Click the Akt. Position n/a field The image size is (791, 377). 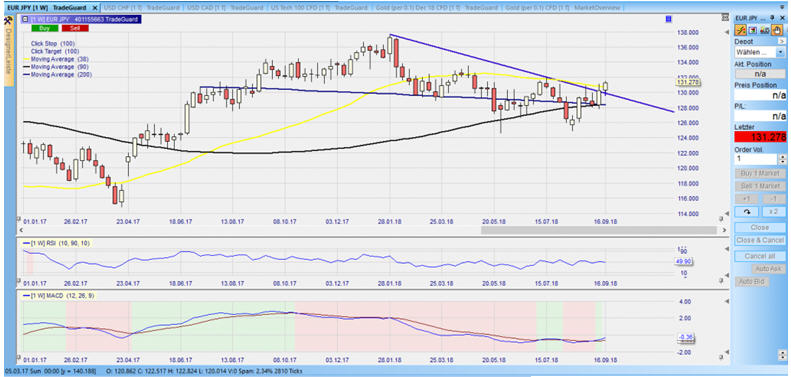click(x=760, y=74)
